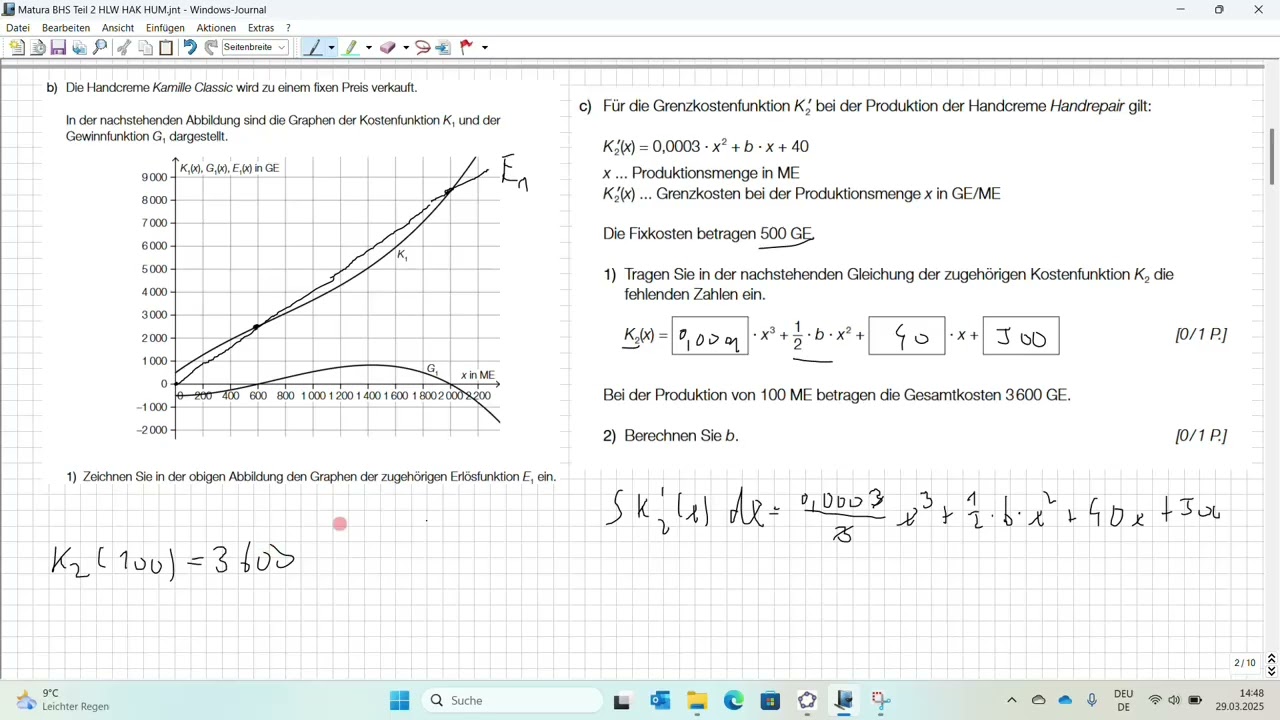
Task: Click the OneDrive cloud tray icon
Action: 1065,700
